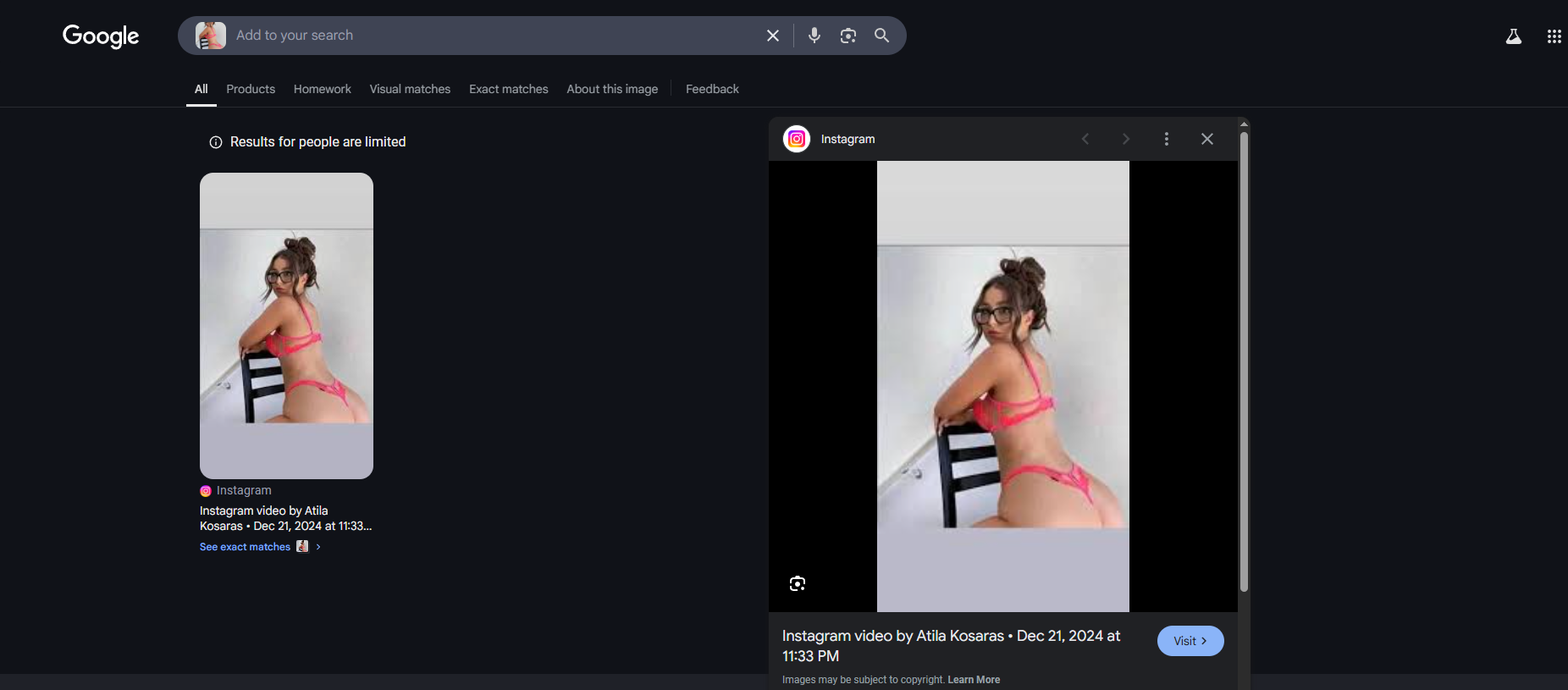Close the preview panel
The image size is (1568, 690).
[1207, 139]
